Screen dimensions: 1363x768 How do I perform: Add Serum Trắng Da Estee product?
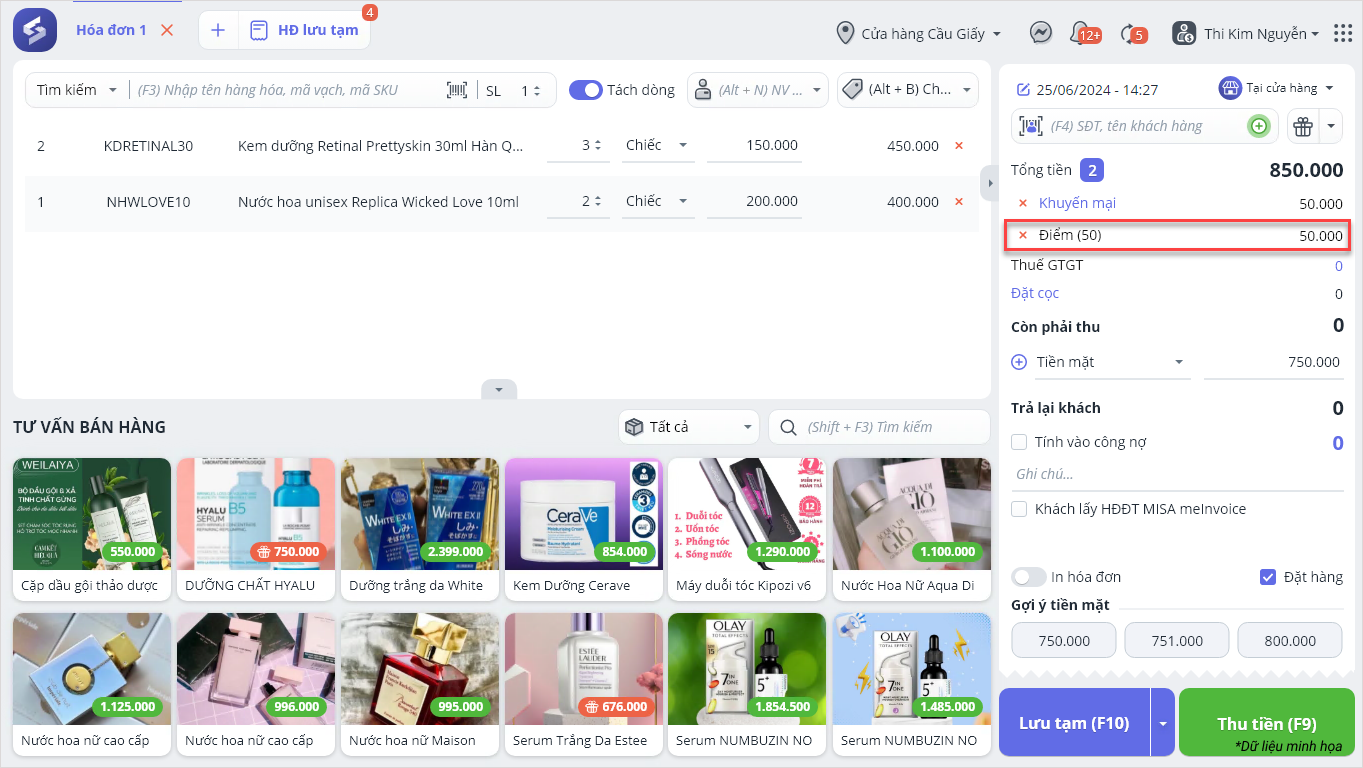click(x=584, y=684)
